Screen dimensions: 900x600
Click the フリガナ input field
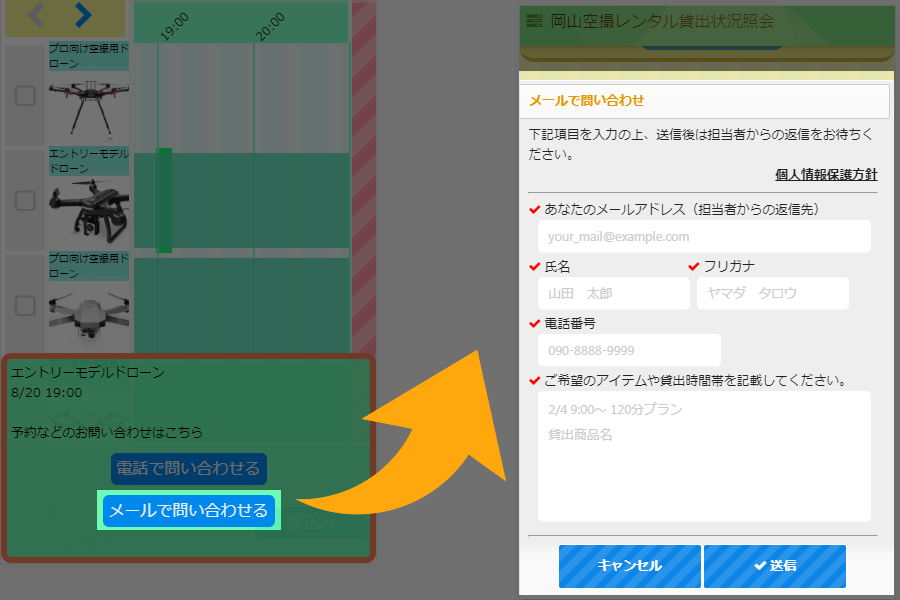coord(772,293)
